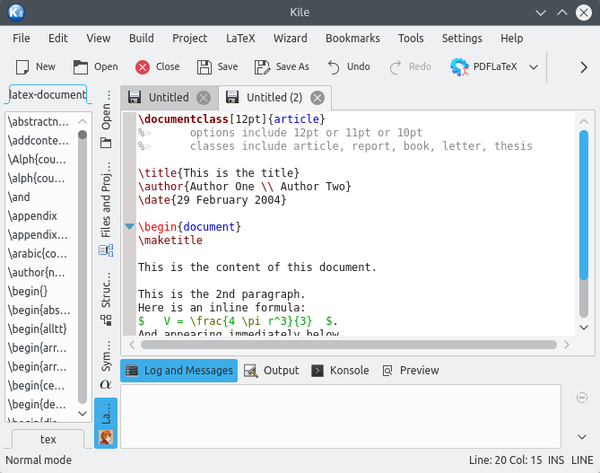Collapse the \begin{document} fold marker
Screen dimensions: 600x473
(x=129, y=227)
